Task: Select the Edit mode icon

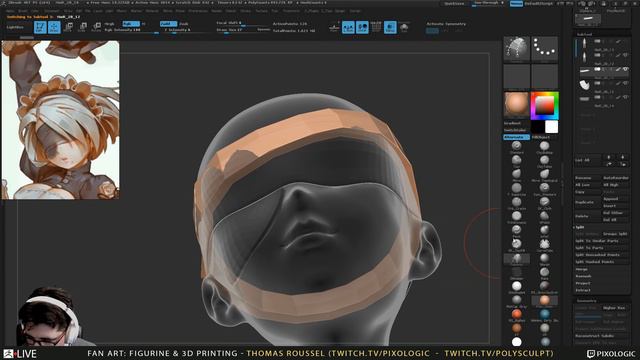Action: click(x=40, y=27)
